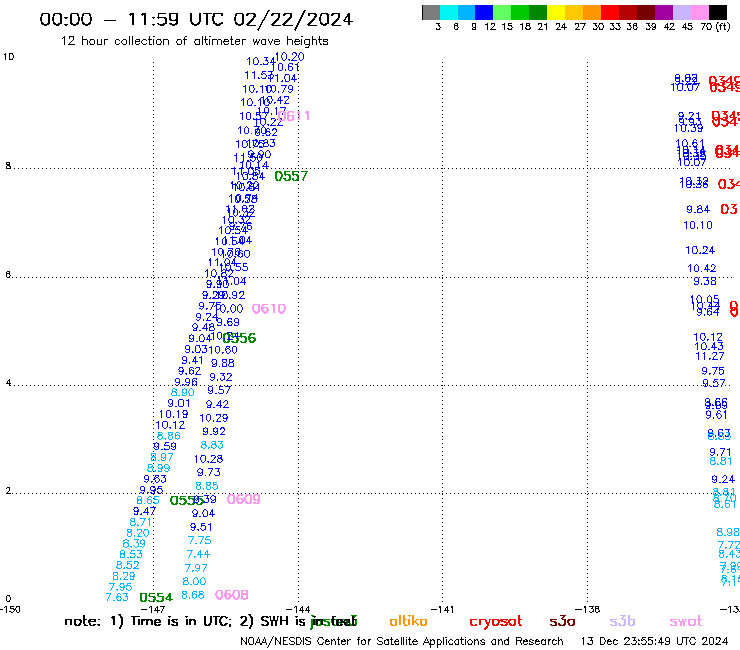
Task: Click the wave height value 8.98
Action: (728, 532)
